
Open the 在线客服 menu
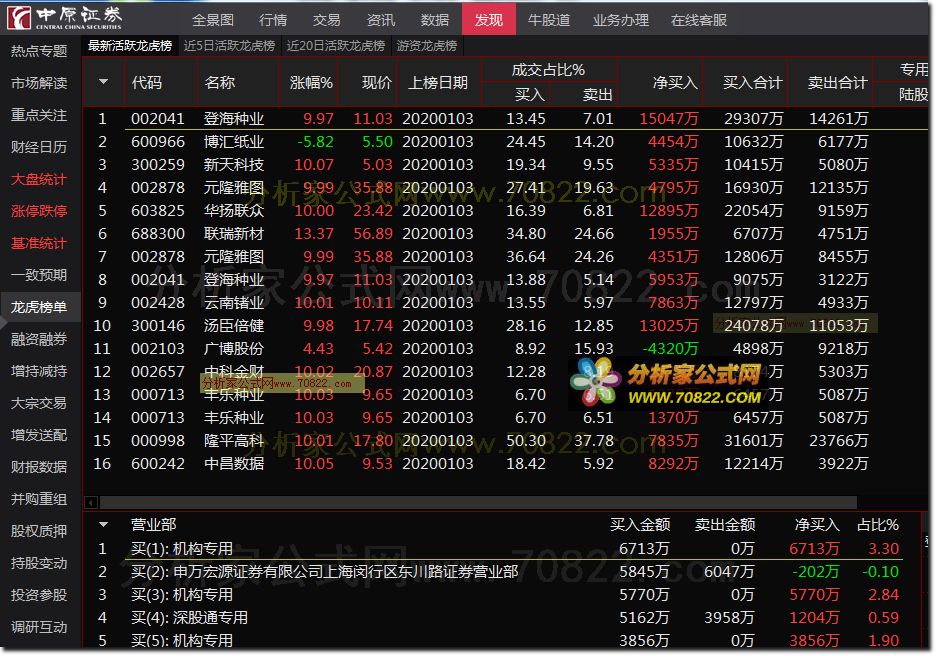coord(699,20)
